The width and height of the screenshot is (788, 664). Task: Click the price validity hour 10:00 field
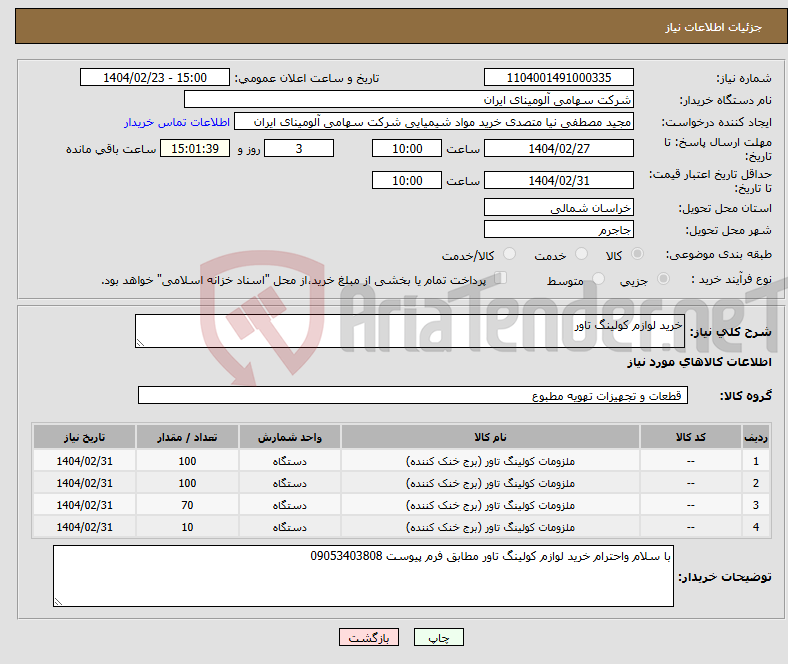tap(407, 180)
